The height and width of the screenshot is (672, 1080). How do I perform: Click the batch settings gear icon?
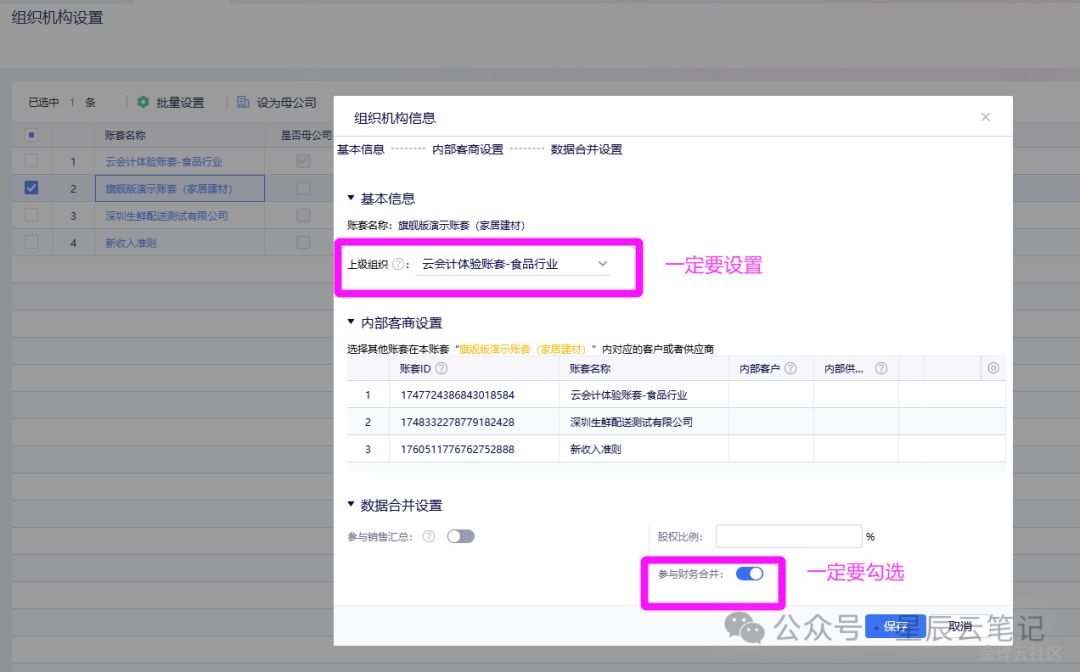143,102
